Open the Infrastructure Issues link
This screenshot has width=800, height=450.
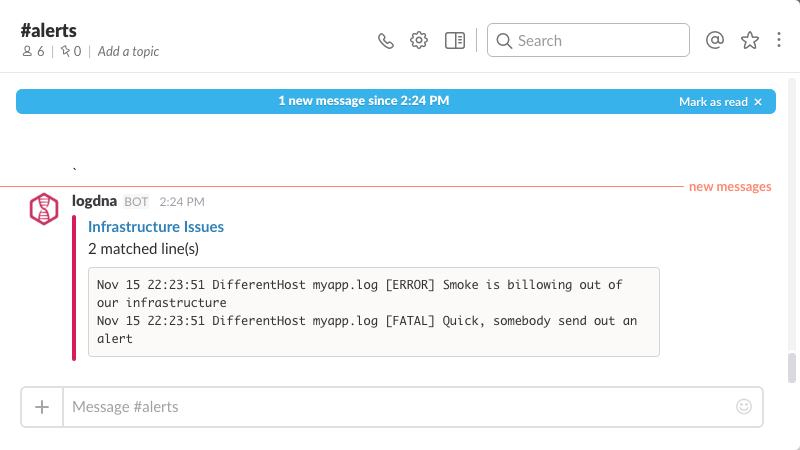[156, 227]
